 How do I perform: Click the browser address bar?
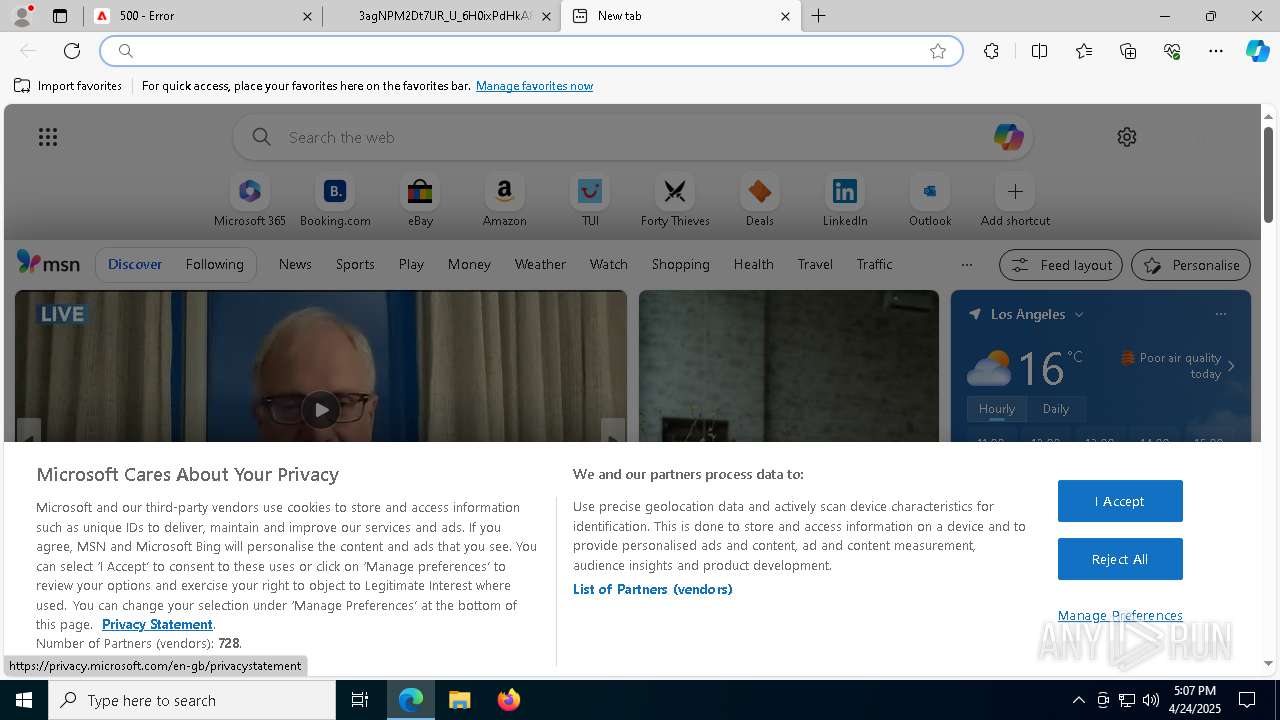[x=530, y=51]
